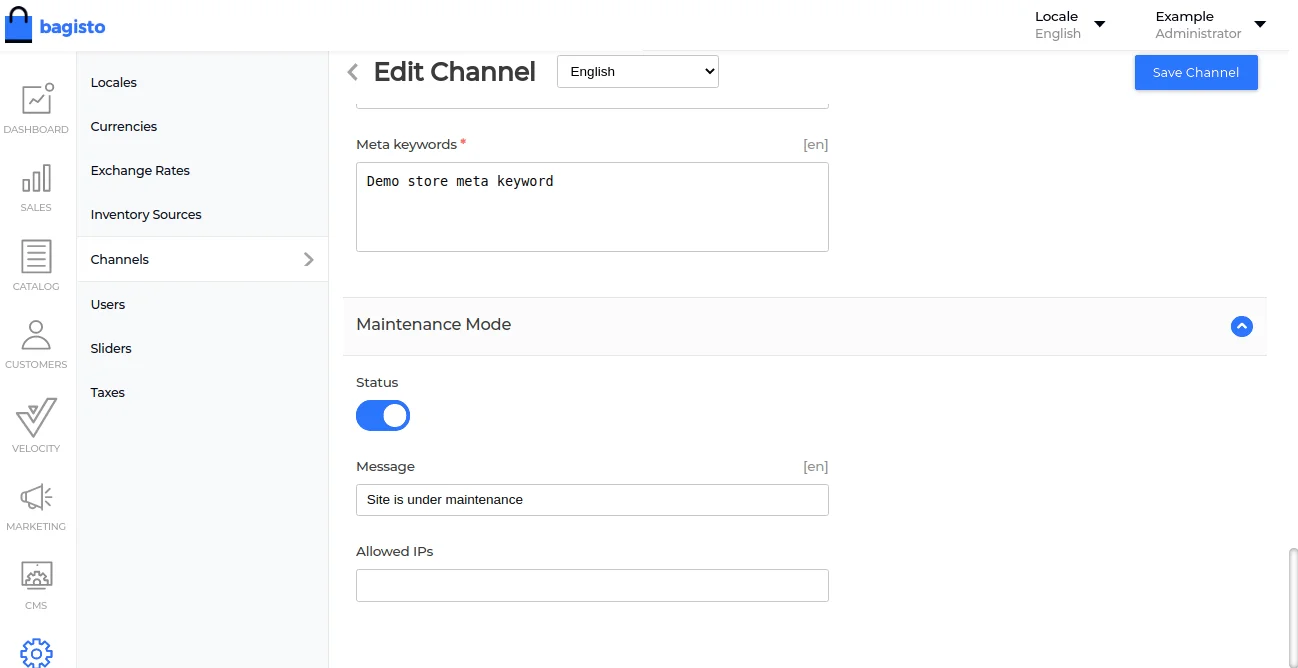1298x668 pixels.
Task: Click the Settings gear icon
Action: pos(36,652)
